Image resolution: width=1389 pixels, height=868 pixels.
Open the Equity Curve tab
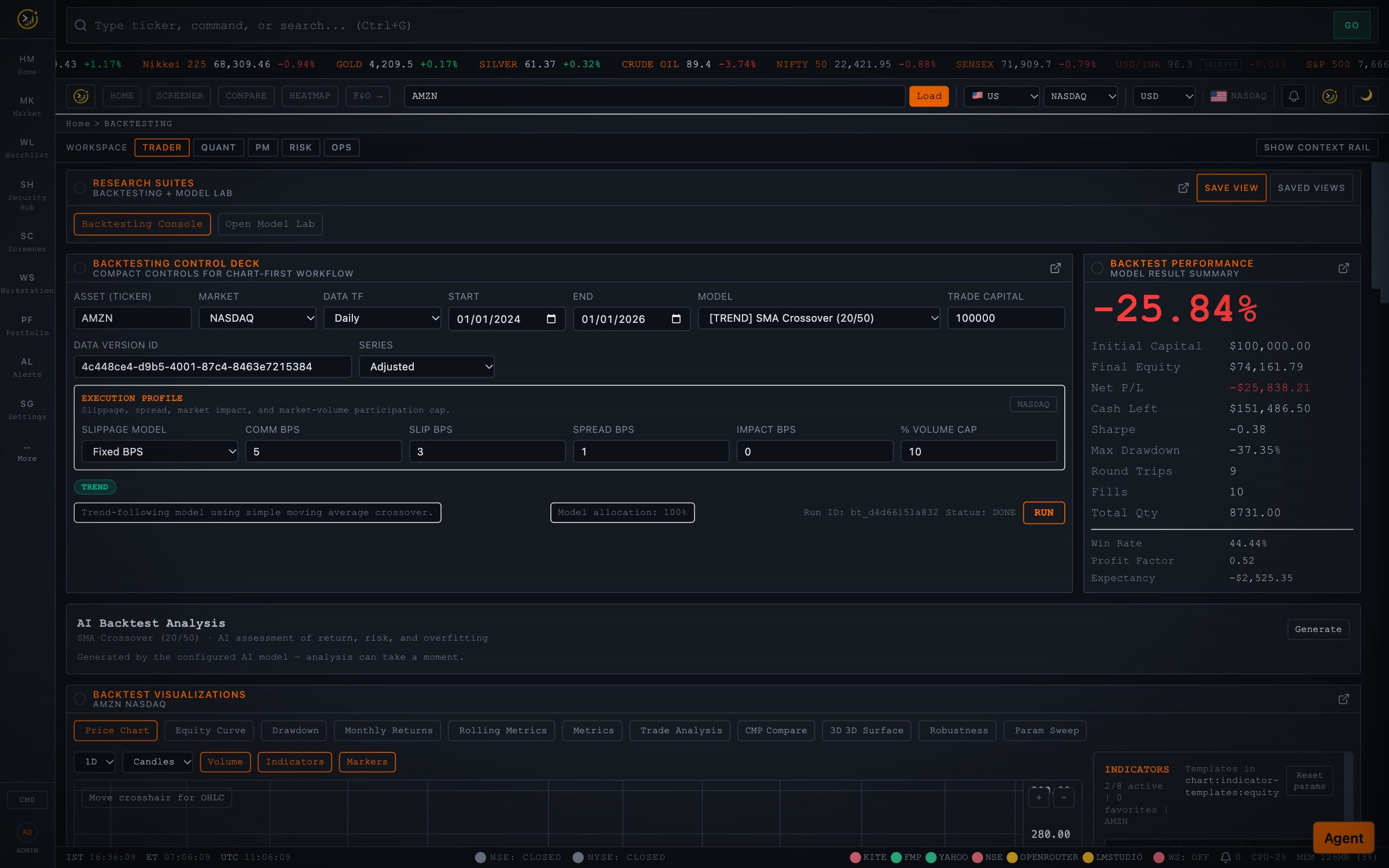[x=210, y=731]
